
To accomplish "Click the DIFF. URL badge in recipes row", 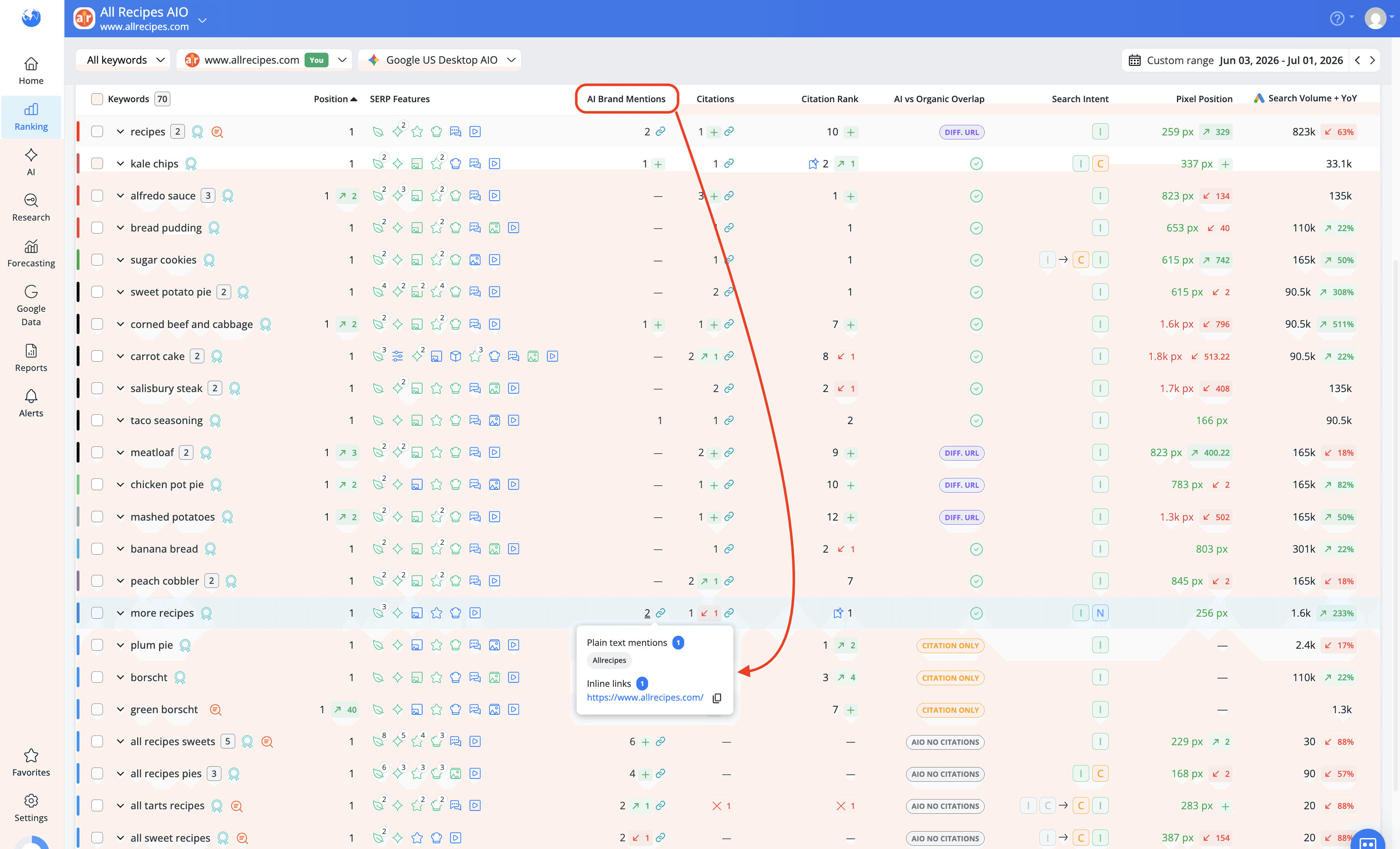I will pos(961,132).
